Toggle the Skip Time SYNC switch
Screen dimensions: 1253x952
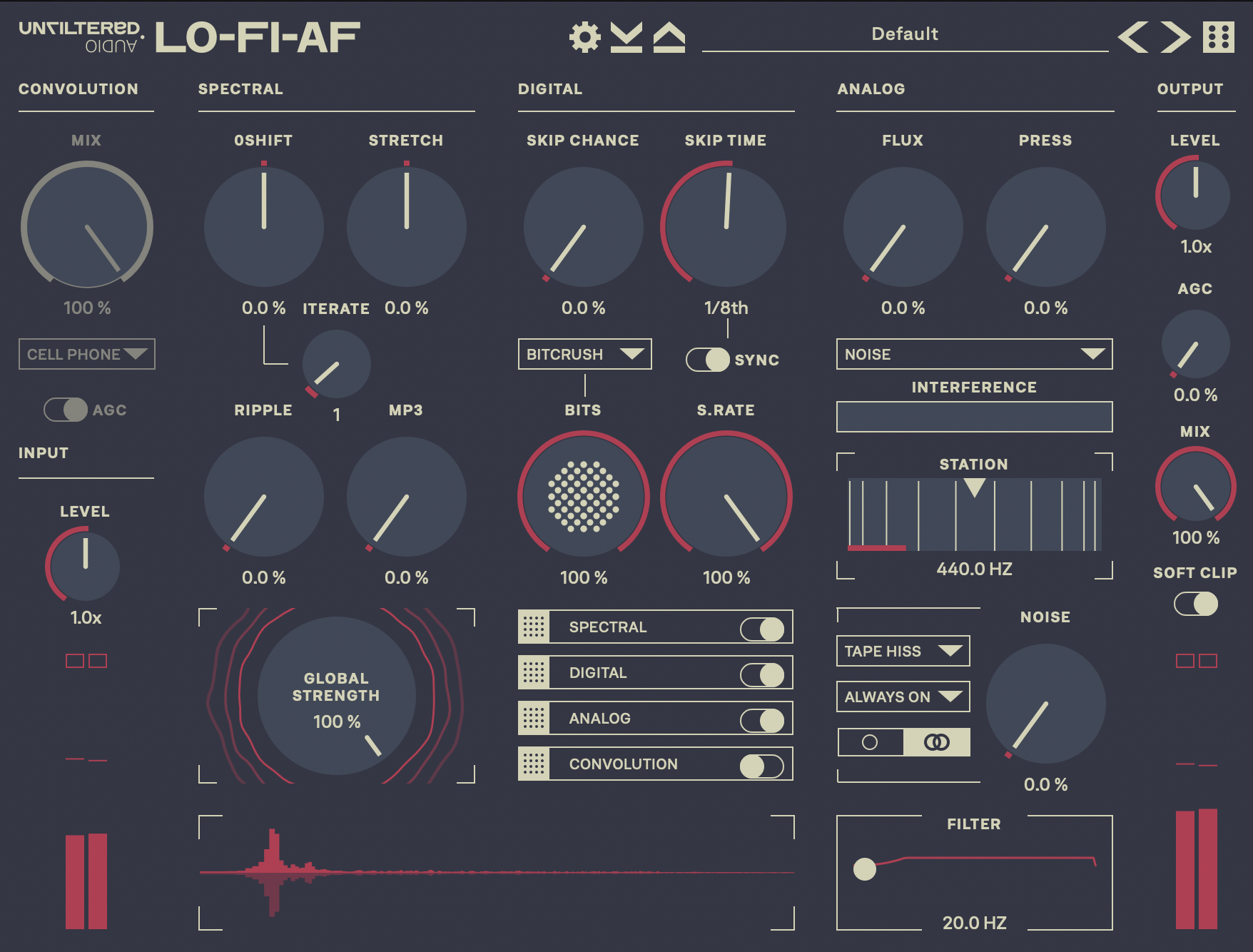[x=708, y=360]
